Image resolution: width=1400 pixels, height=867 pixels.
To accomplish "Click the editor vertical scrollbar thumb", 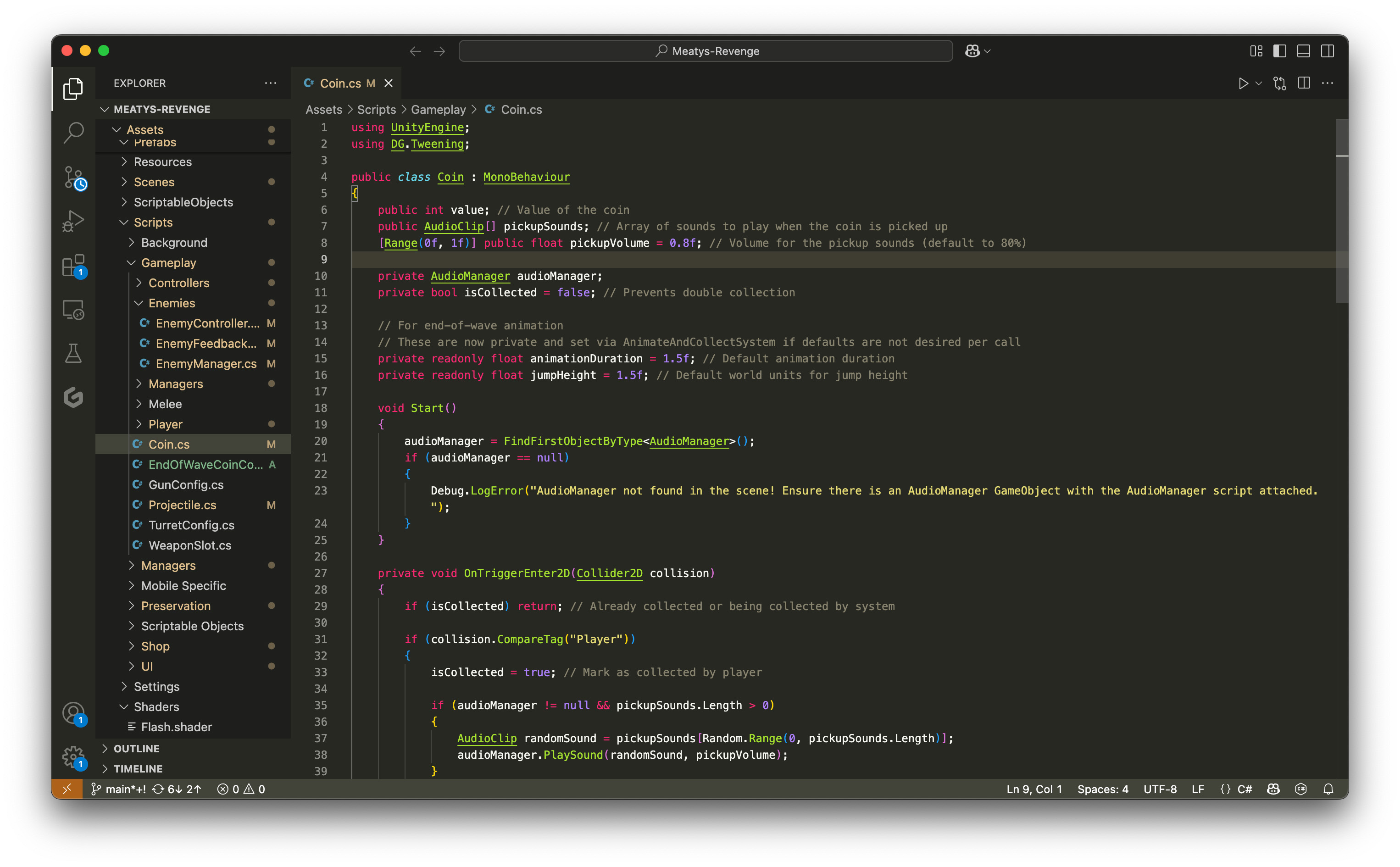I will click(1342, 211).
